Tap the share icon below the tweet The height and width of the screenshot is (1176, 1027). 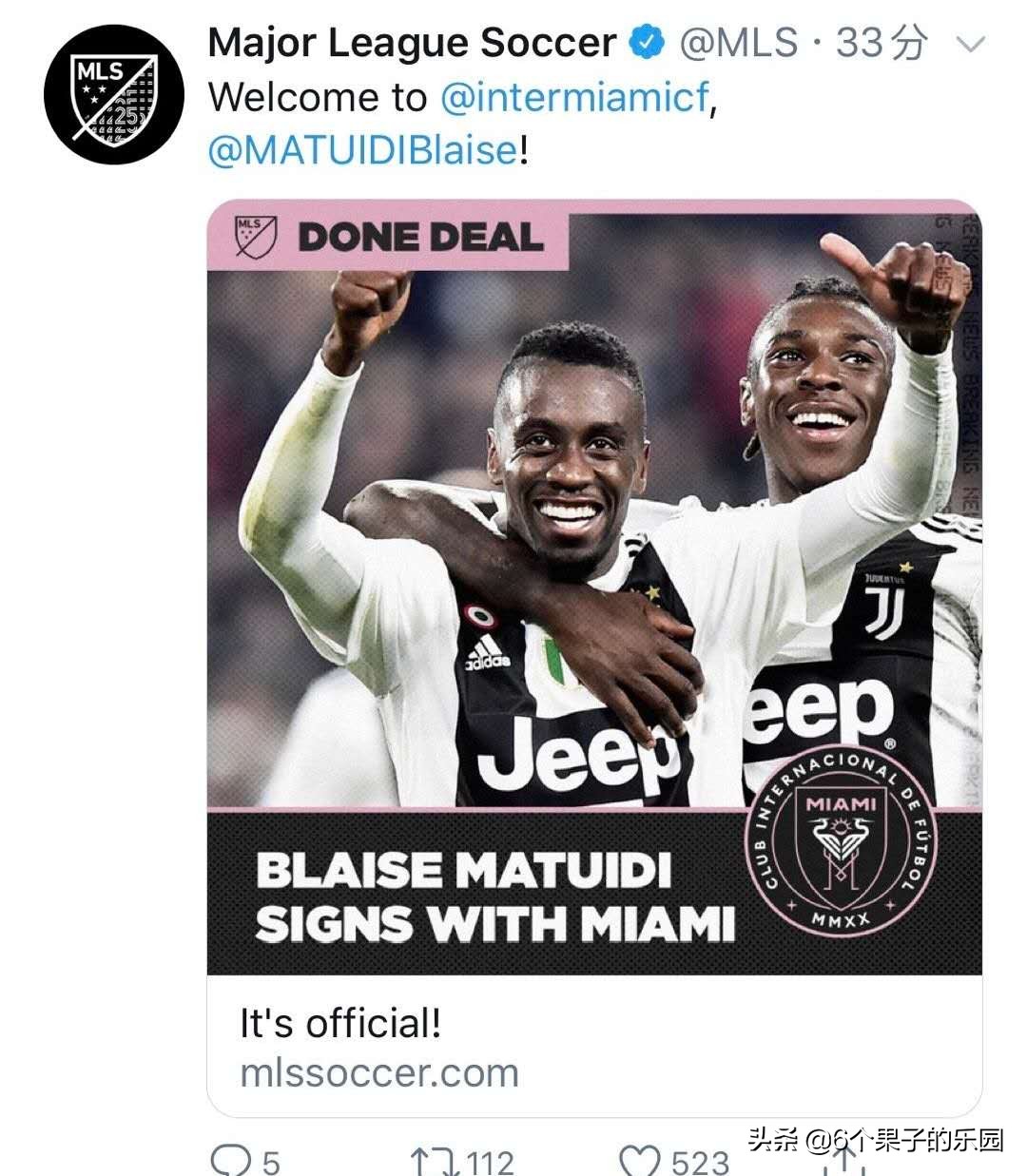point(842,1164)
